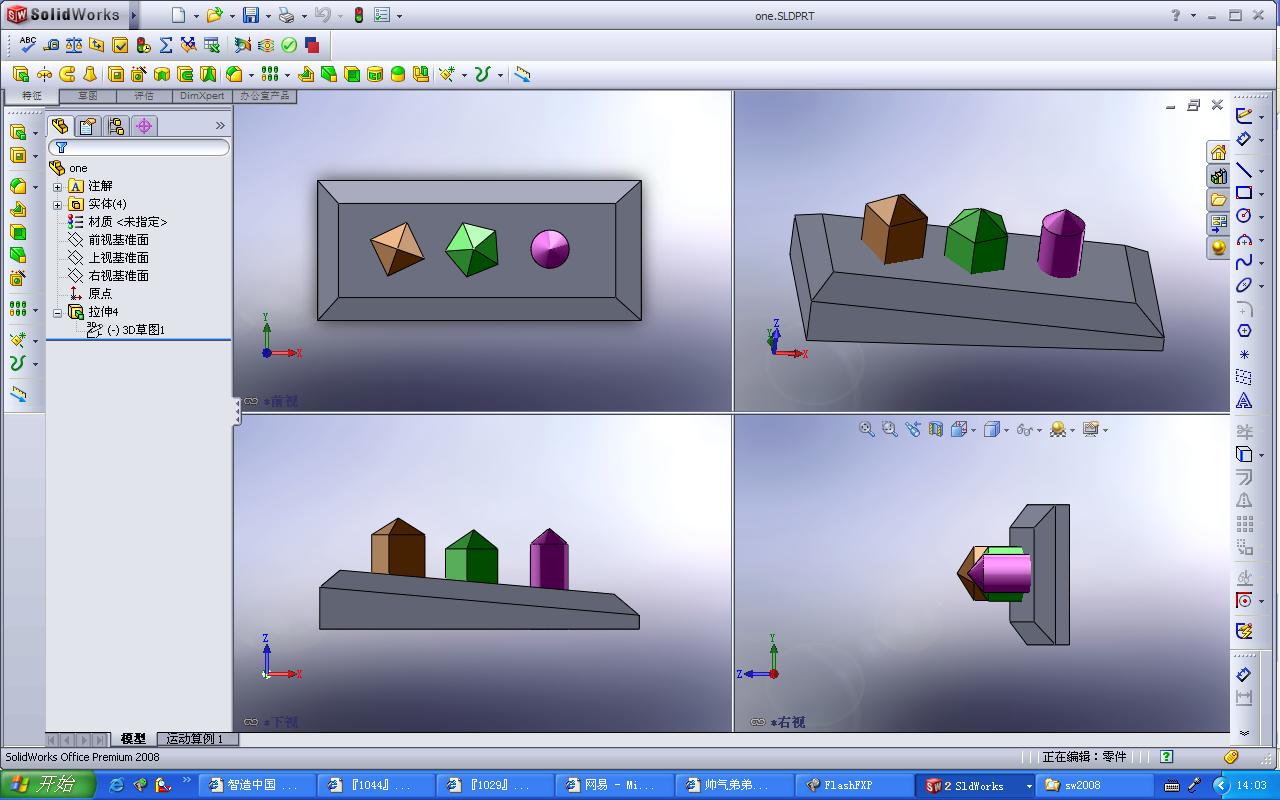This screenshot has height=800, width=1280.
Task: Open the View Orientation dropdown arrow
Action: (974, 430)
